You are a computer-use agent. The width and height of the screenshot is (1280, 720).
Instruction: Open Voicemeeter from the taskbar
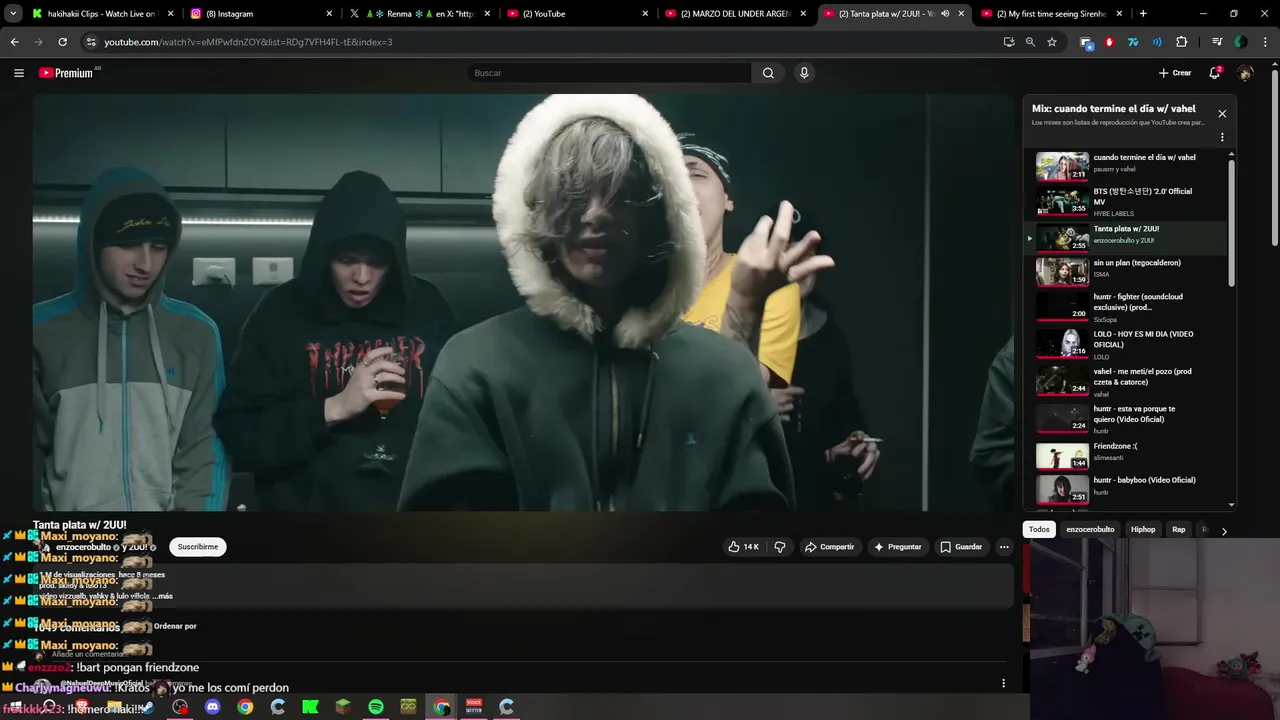[474, 707]
